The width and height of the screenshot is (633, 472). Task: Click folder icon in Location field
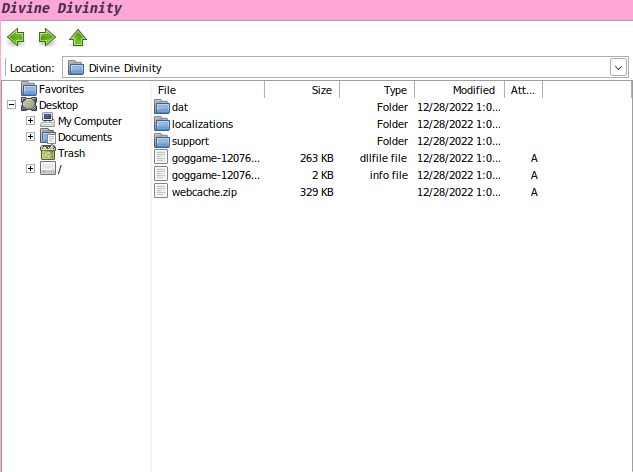[x=75, y=67]
